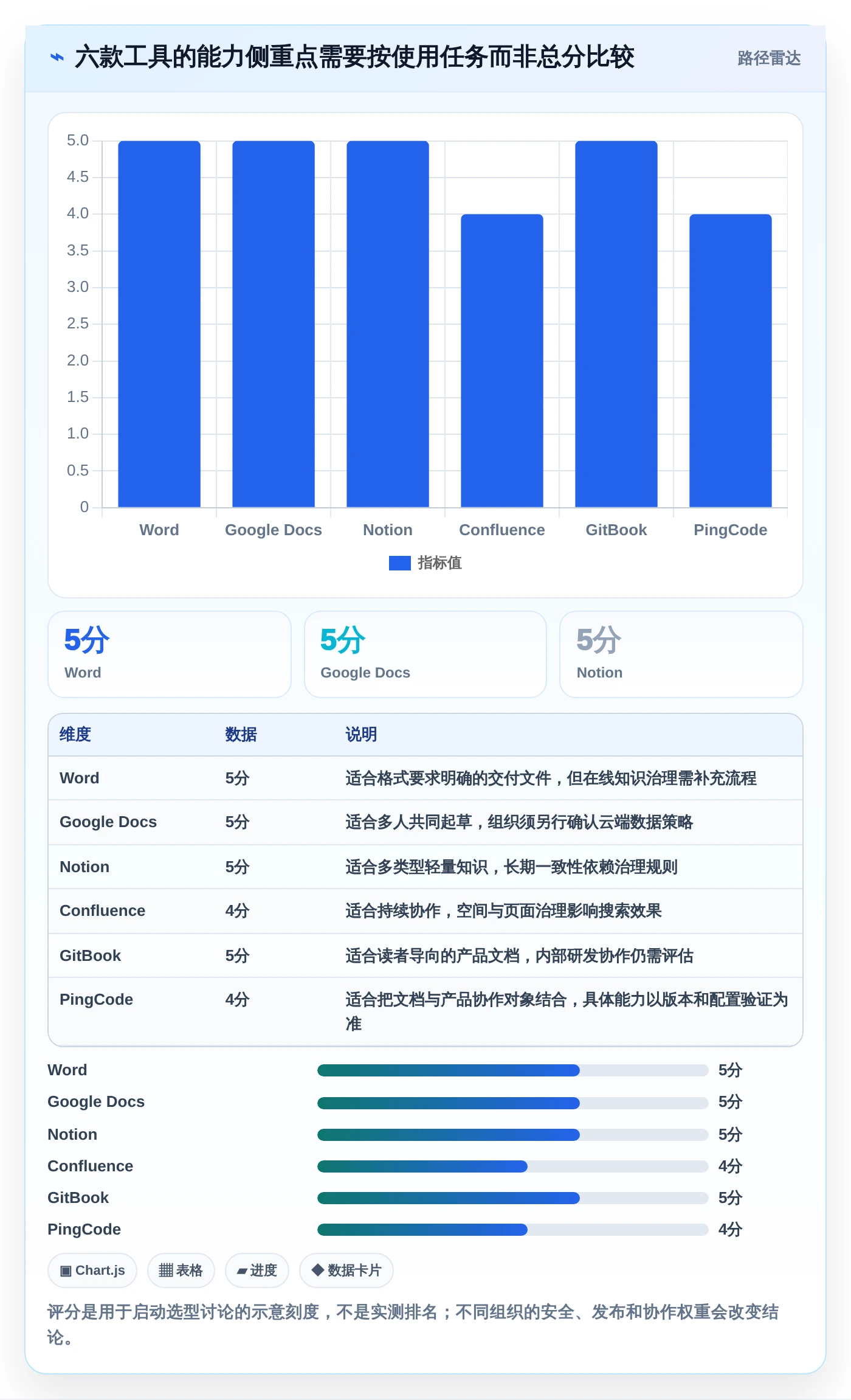Click the 说明 column header
The height and width of the screenshot is (1400, 851).
(362, 735)
